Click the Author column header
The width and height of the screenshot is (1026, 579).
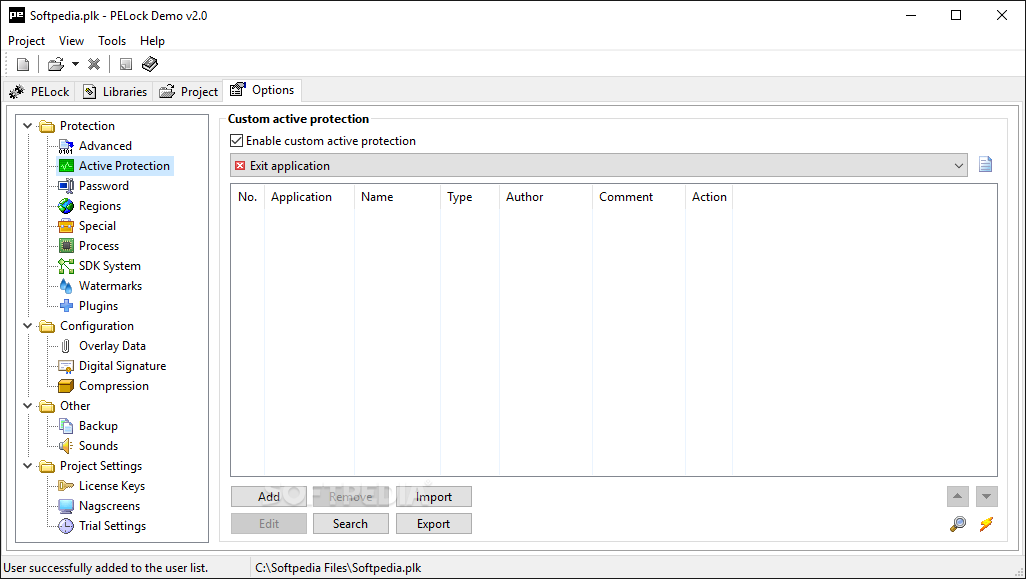(546, 197)
